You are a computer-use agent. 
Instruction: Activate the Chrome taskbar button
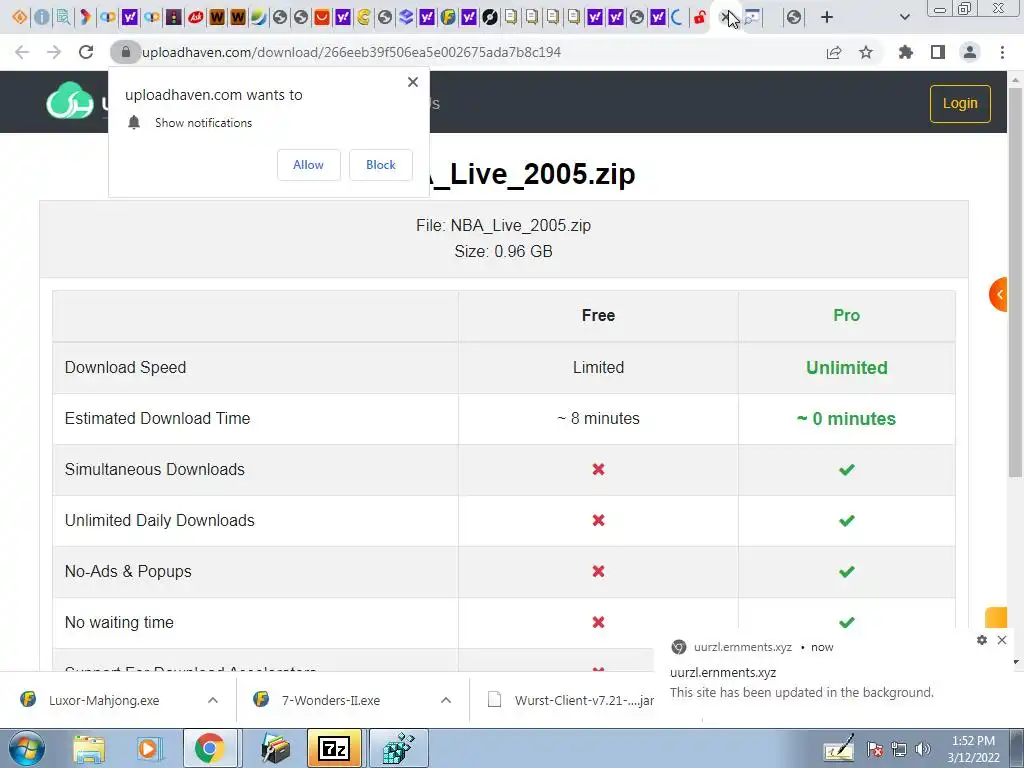click(209, 748)
